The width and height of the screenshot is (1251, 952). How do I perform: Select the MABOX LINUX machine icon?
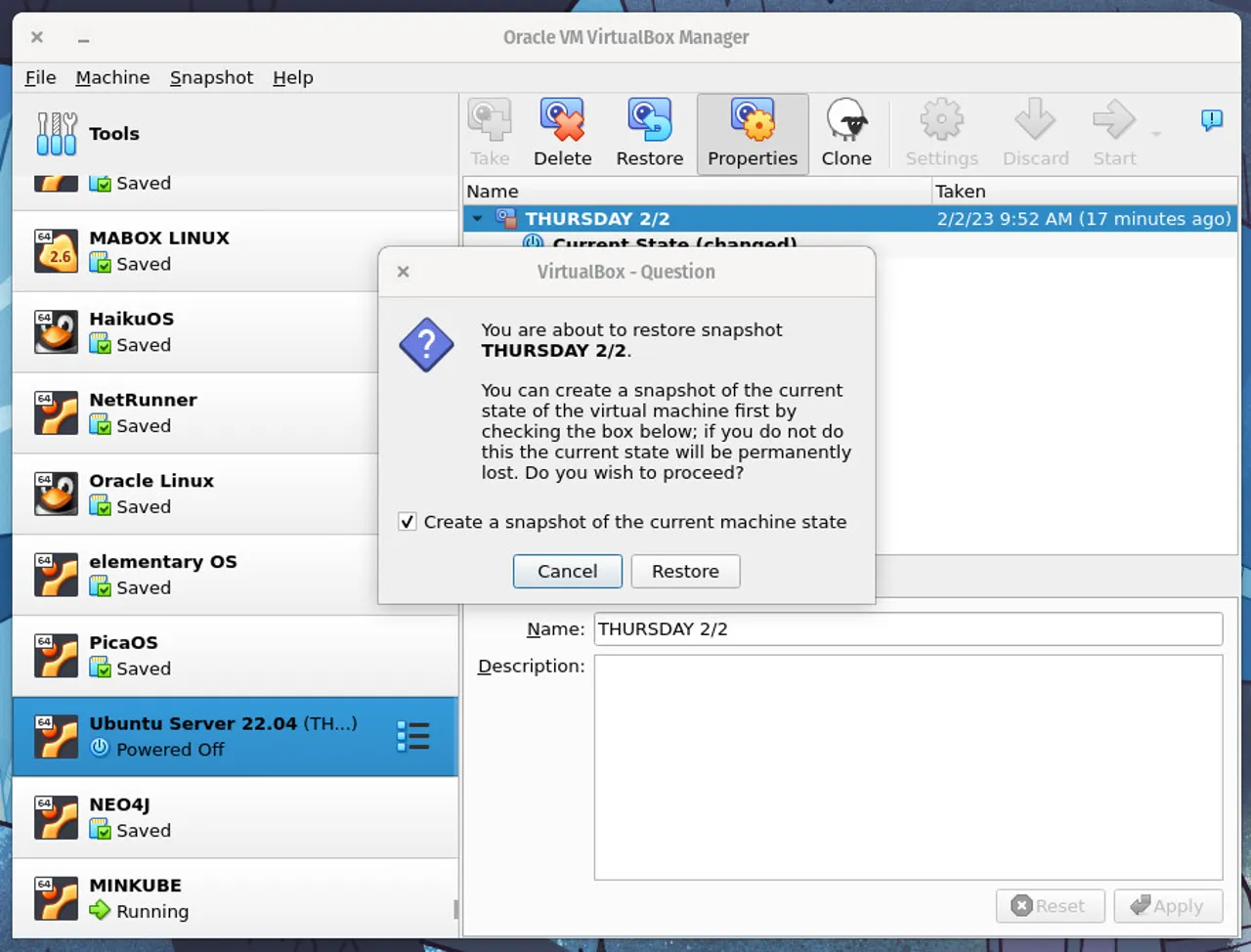pyautogui.click(x=56, y=251)
